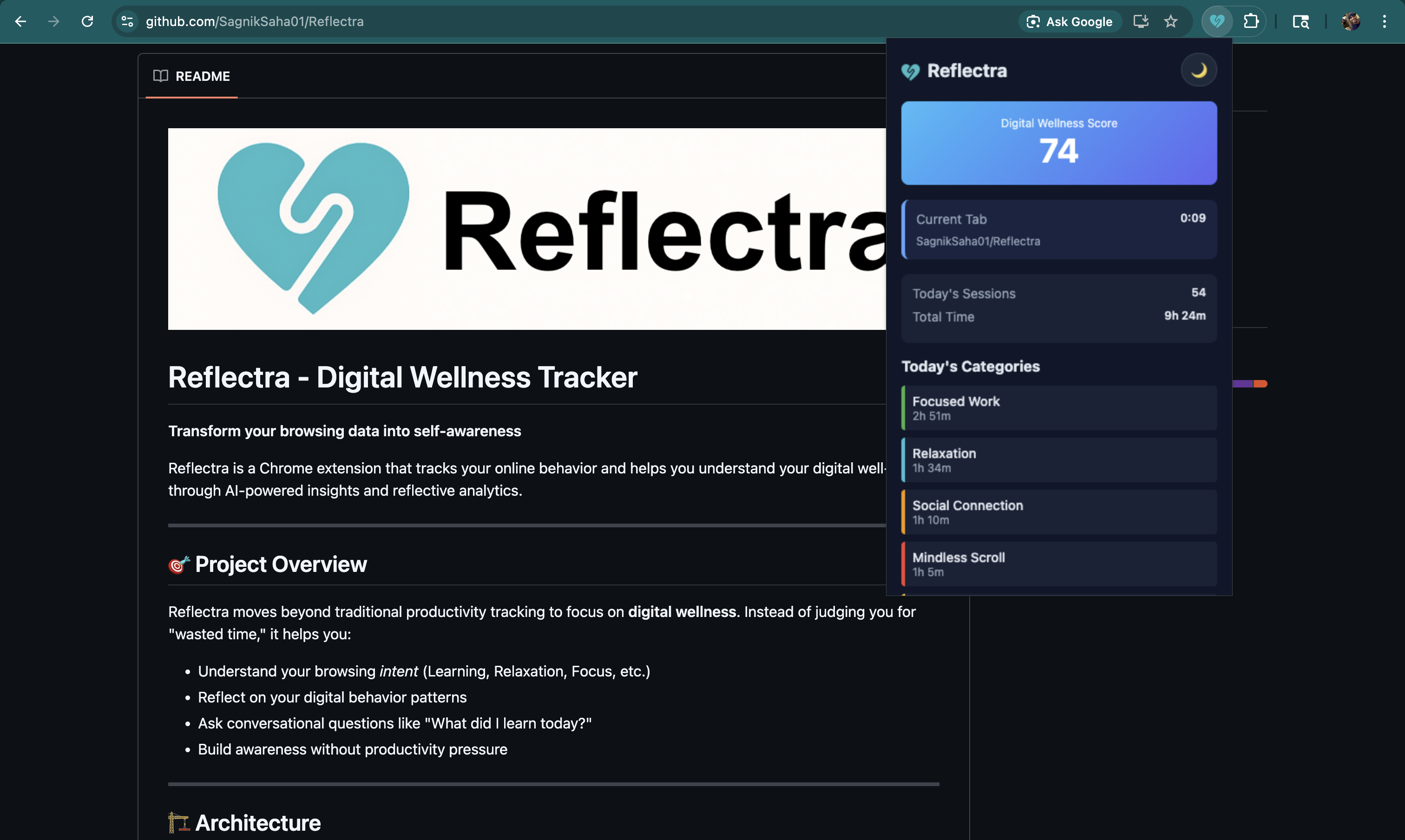Click the Digital Wellness Score card
Screen dimensions: 1405x840
[1058, 143]
